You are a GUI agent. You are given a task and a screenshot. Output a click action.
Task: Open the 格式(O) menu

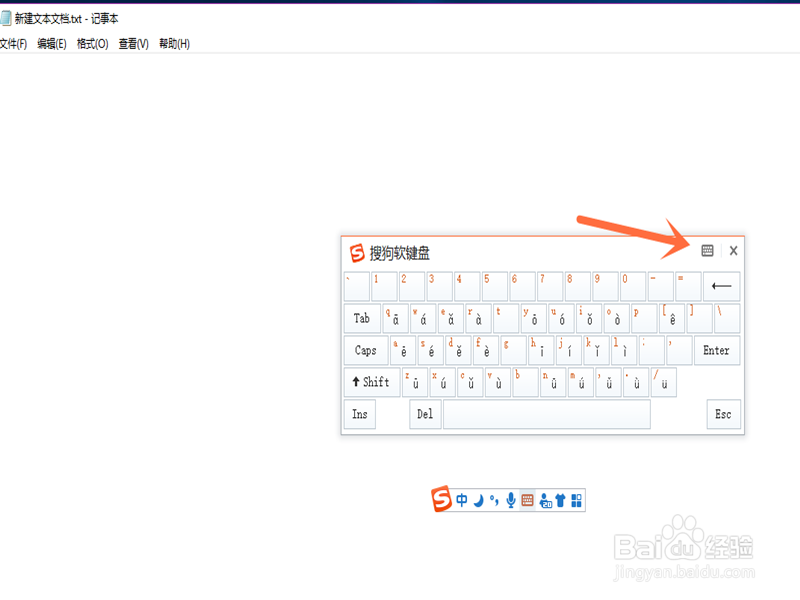tap(92, 44)
